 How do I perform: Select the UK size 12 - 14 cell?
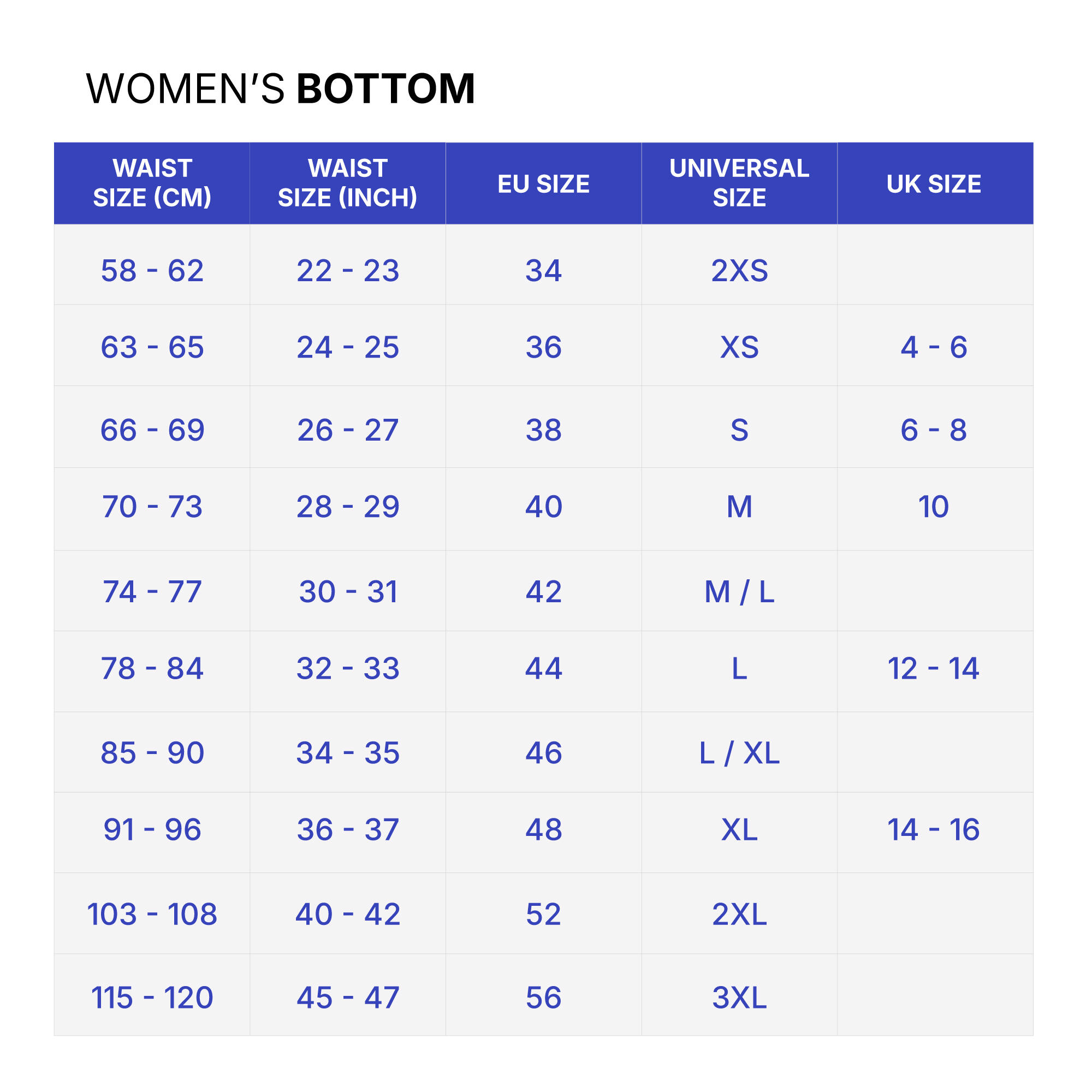pyautogui.click(x=934, y=668)
